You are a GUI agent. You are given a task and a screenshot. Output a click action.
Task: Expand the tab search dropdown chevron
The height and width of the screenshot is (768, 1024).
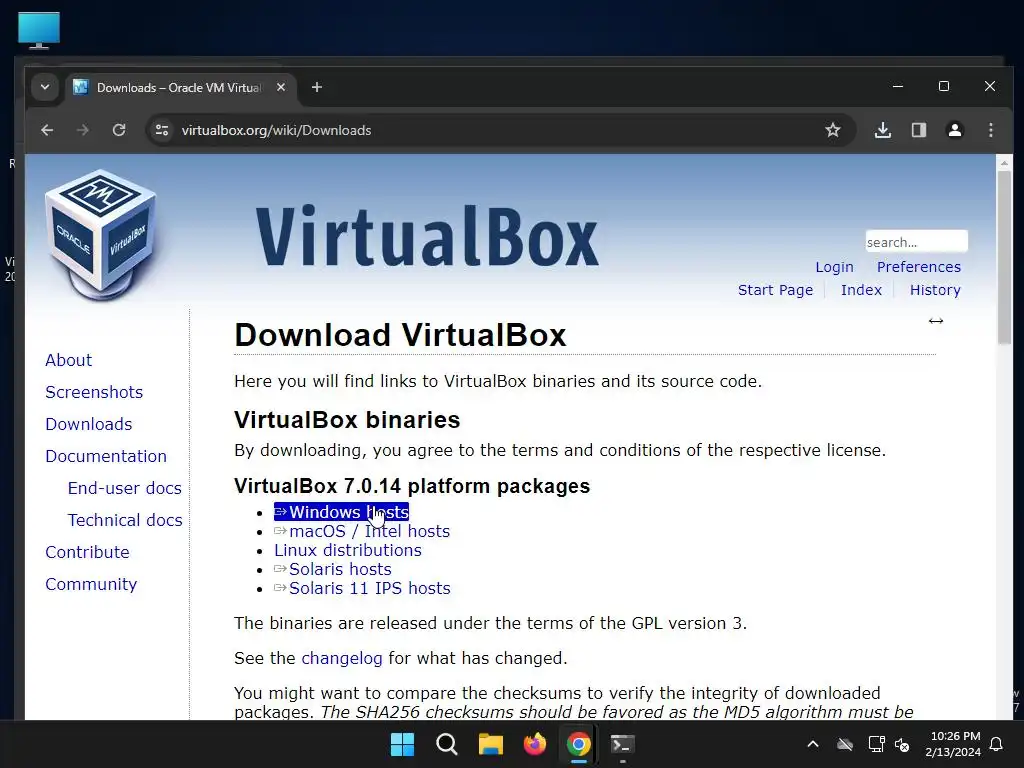click(45, 87)
